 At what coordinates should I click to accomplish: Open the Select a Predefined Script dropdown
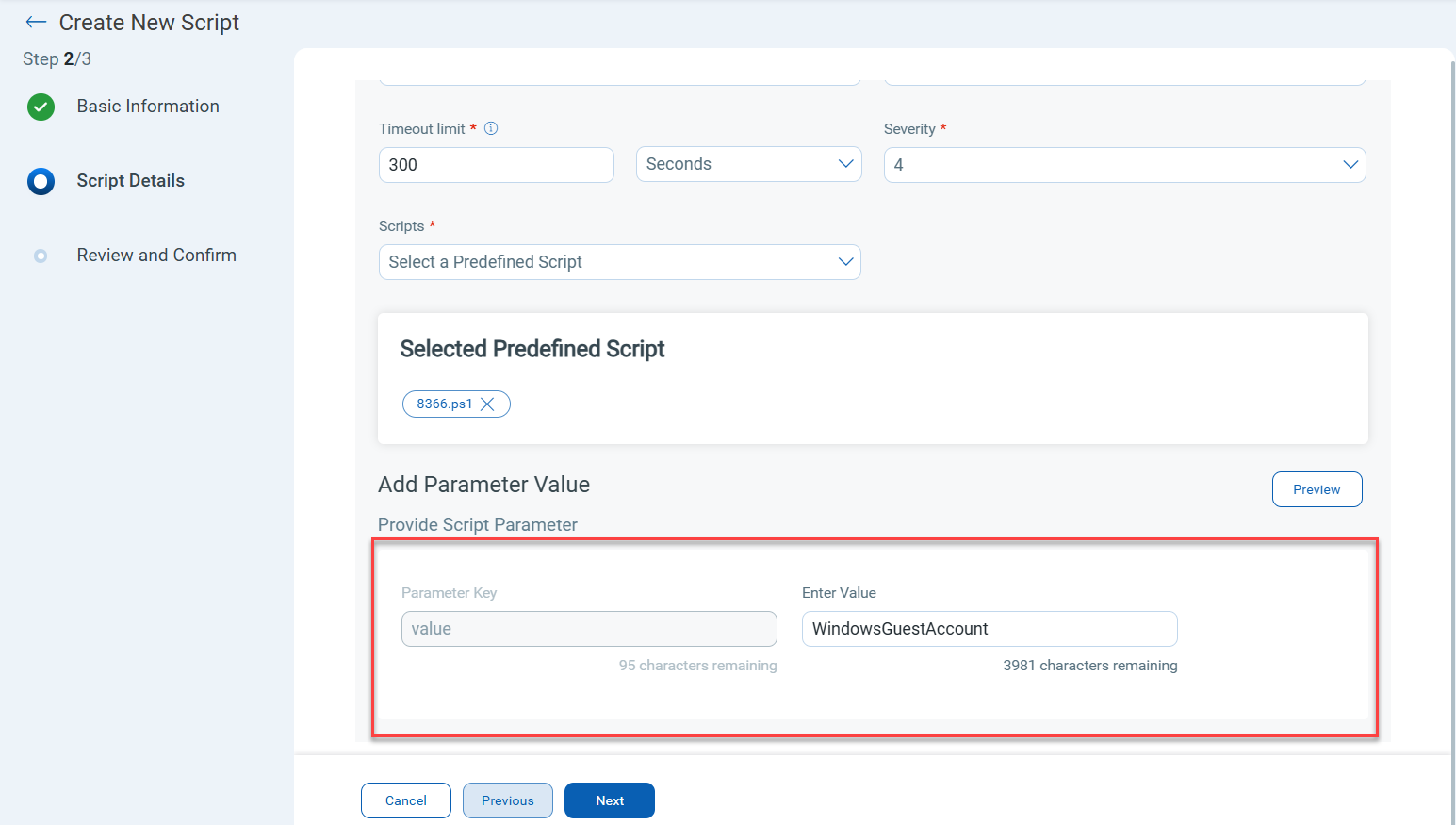[619, 262]
